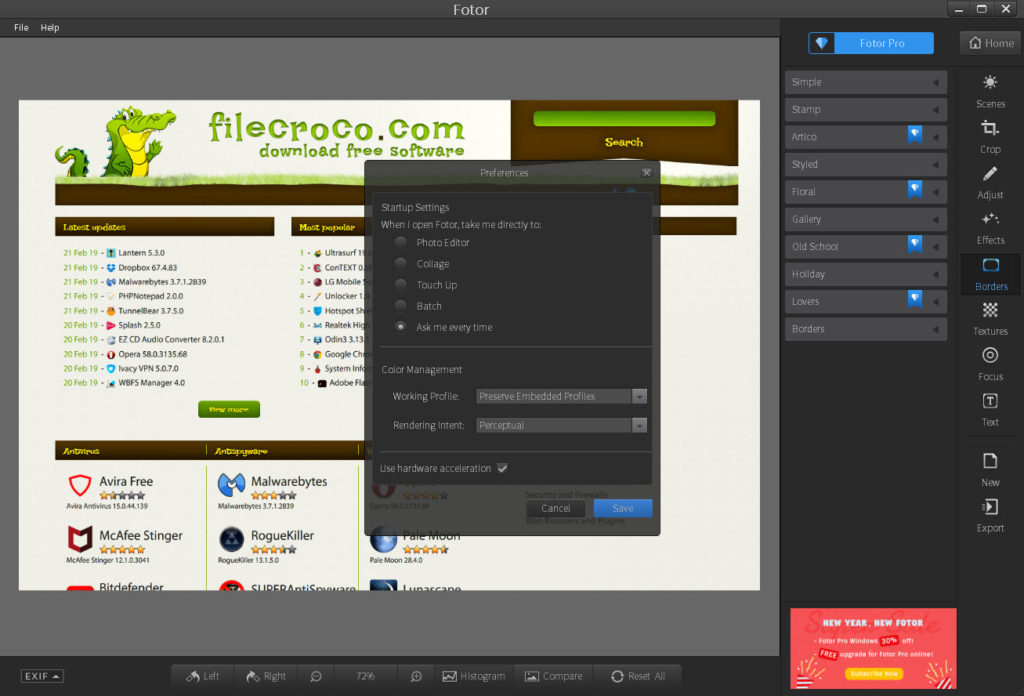
Task: Click Pro badge on Artico category
Action: coord(915,134)
